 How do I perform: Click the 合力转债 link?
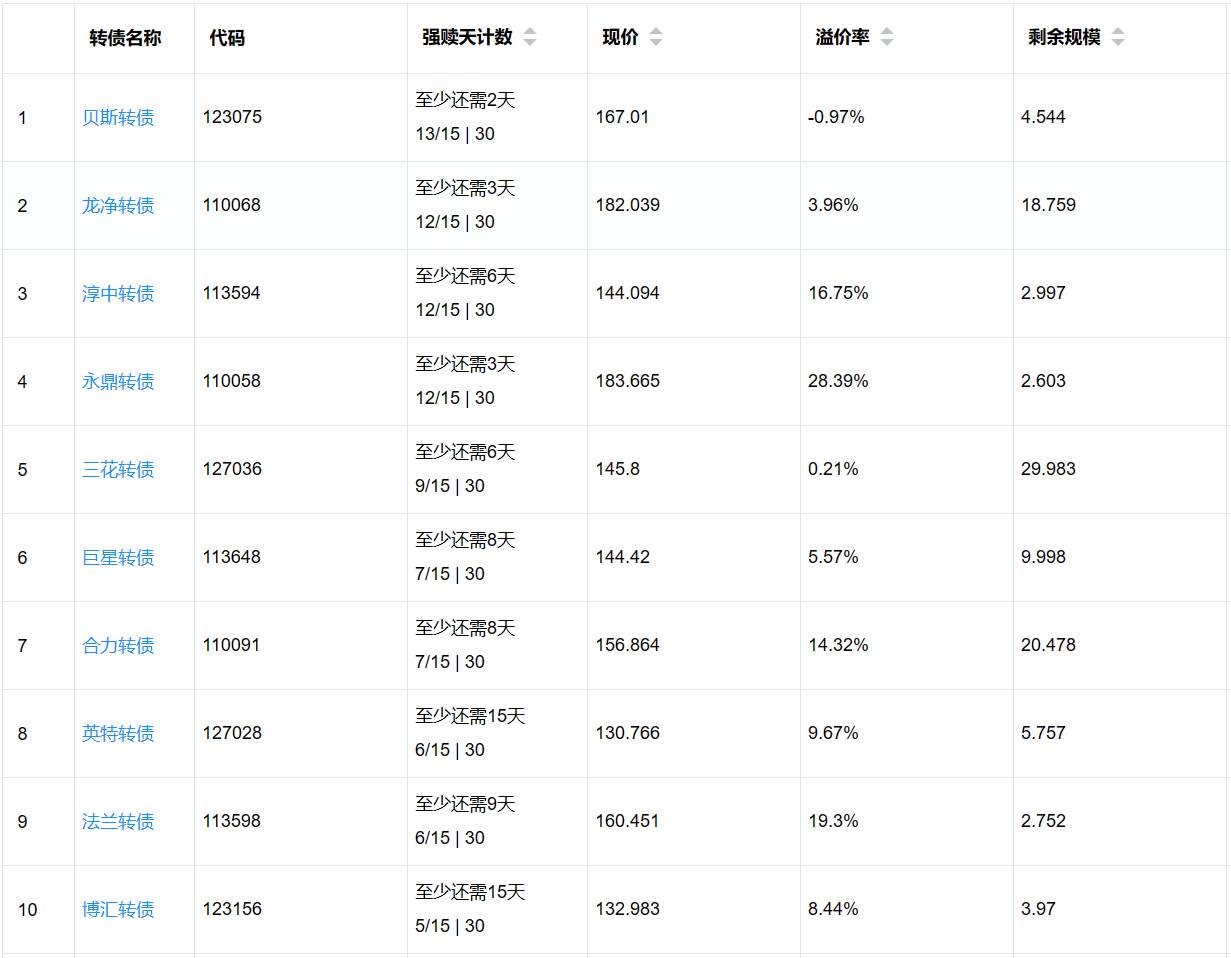[x=118, y=646]
